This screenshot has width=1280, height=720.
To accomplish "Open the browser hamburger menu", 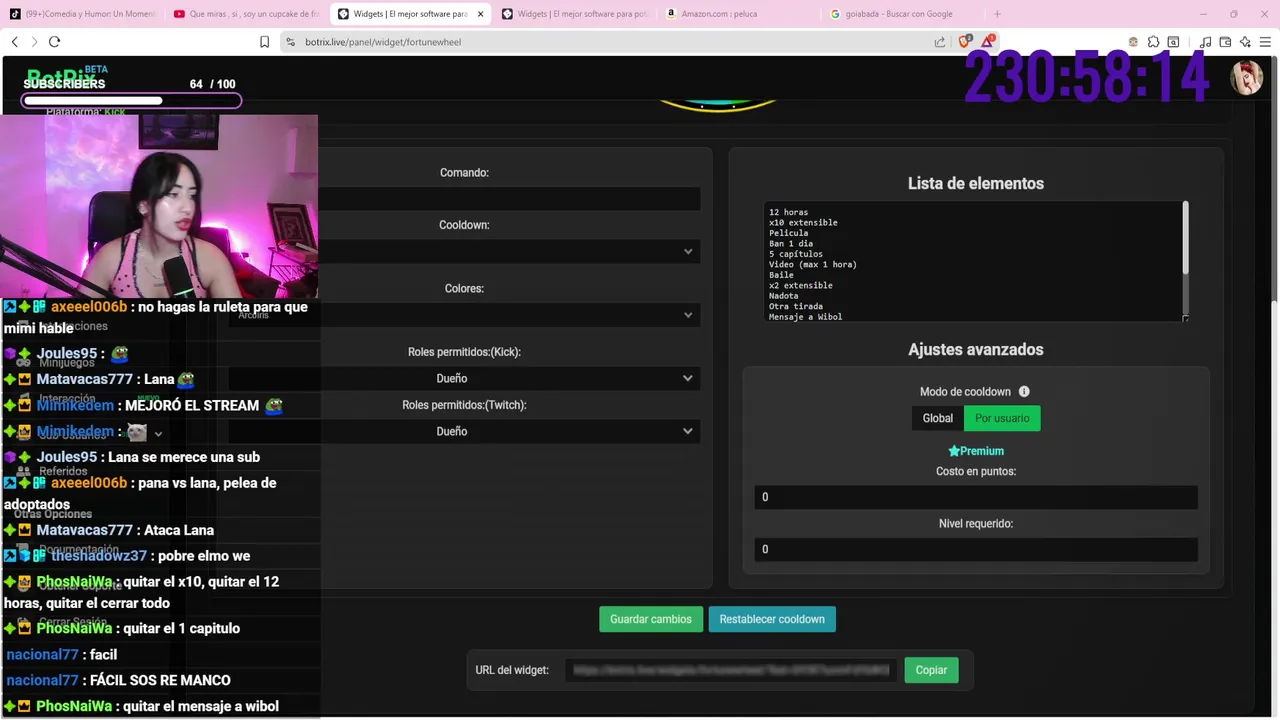I will [1265, 42].
